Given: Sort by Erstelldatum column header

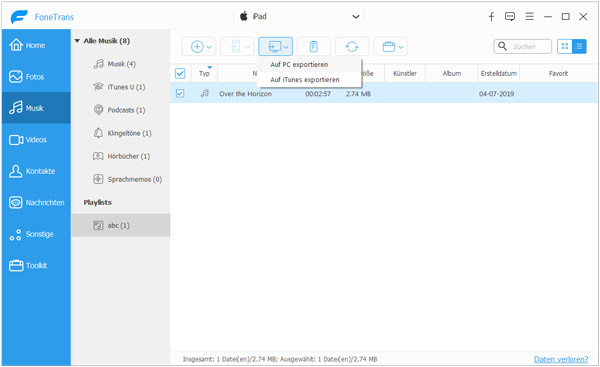Looking at the screenshot, I should coord(499,73).
